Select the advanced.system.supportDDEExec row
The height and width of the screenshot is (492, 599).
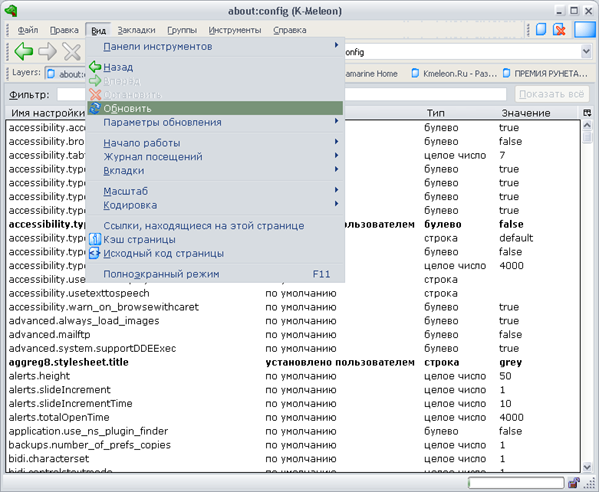click(x=293, y=348)
